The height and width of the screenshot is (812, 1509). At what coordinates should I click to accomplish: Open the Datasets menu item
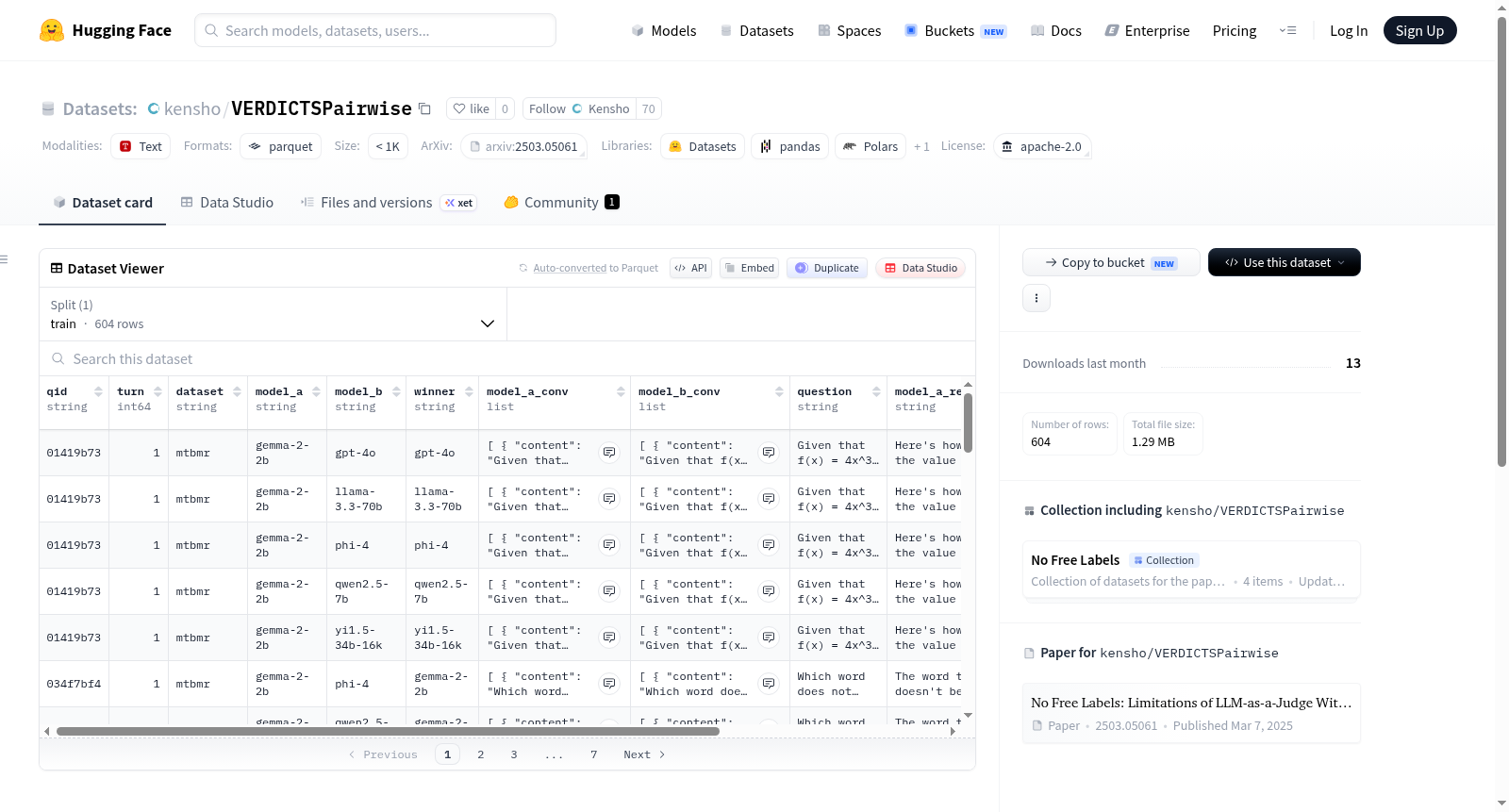(x=756, y=30)
